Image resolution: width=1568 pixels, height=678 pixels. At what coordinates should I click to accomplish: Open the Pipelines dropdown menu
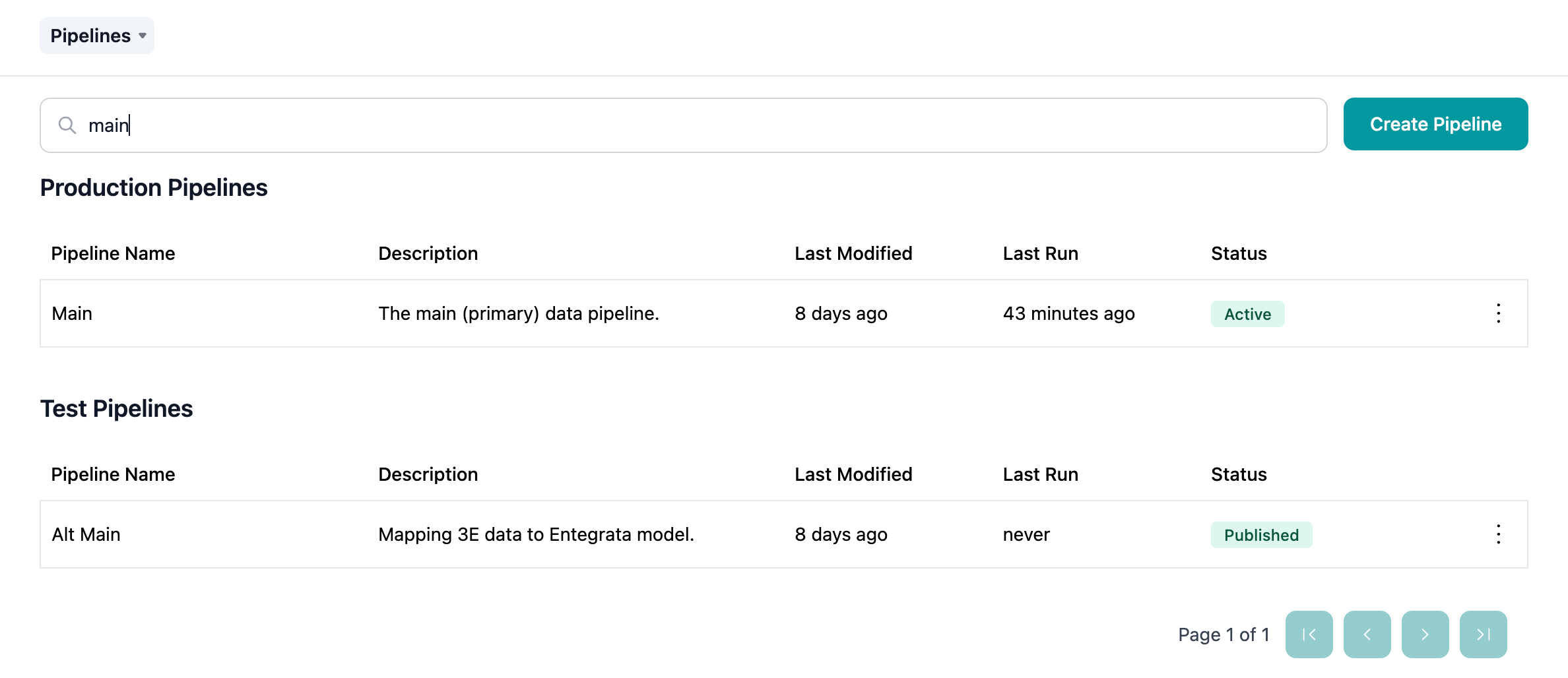pyautogui.click(x=97, y=36)
